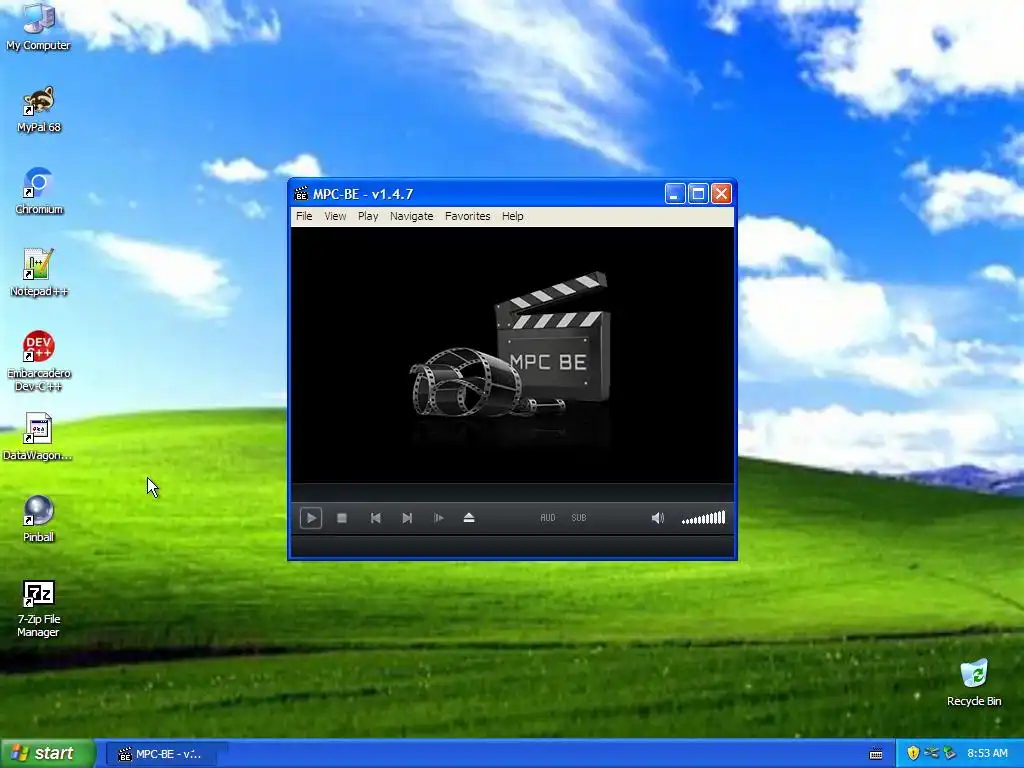Select the DataWagon desktop file icon
1024x768 pixels.
tap(38, 438)
